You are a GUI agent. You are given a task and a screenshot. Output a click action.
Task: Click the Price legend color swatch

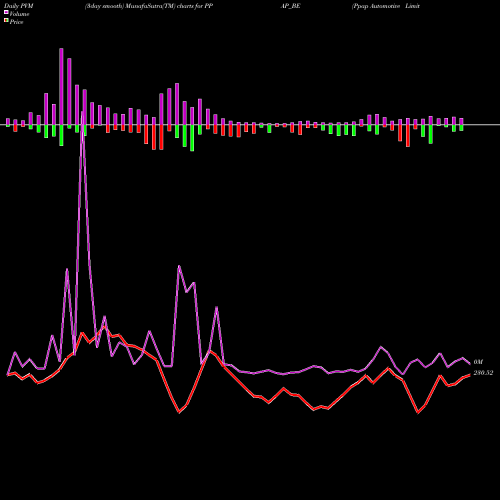click(x=6, y=21)
